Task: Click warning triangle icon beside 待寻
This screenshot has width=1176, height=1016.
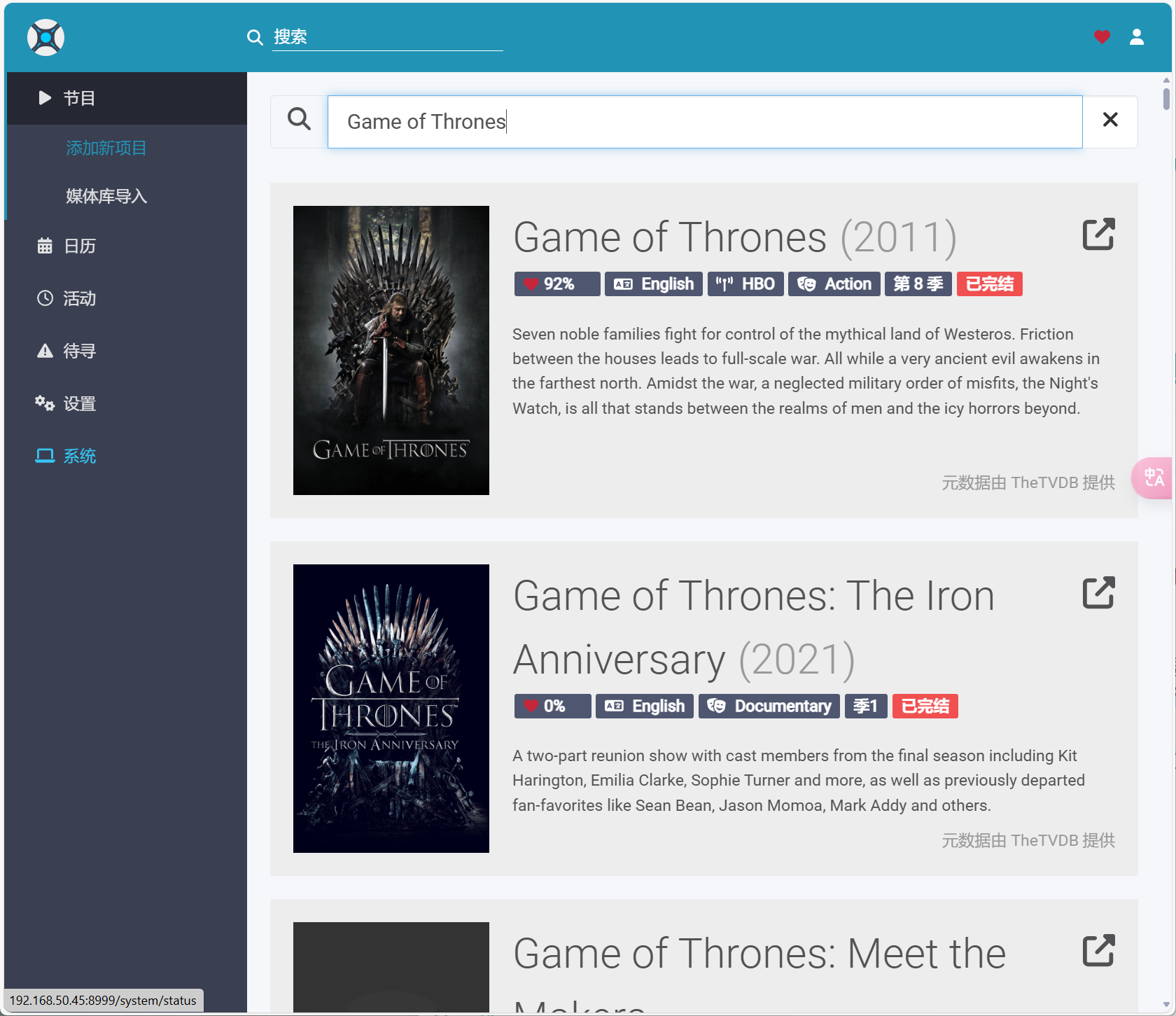Action: click(45, 351)
